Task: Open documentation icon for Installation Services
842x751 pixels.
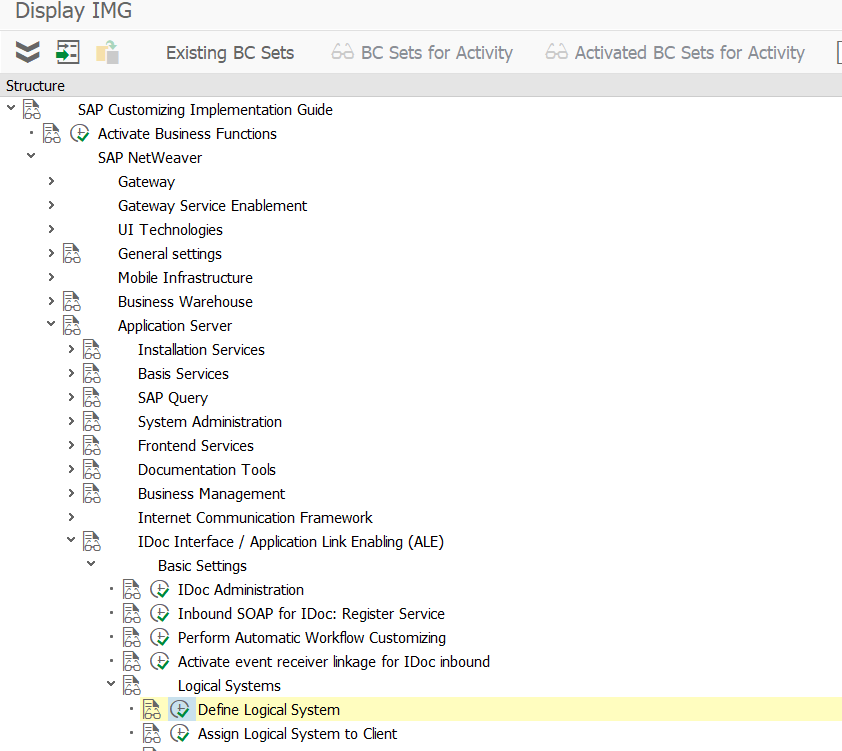Action: point(91,349)
